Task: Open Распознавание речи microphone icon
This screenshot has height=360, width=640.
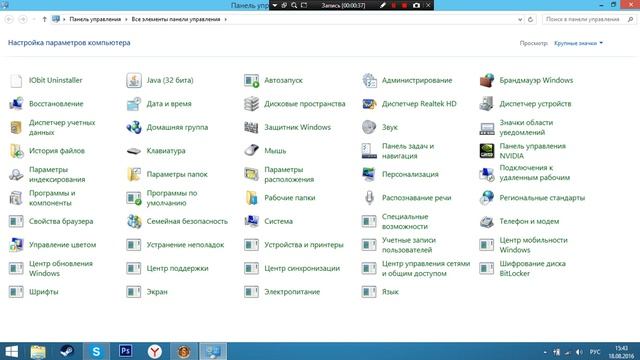Action: click(x=369, y=198)
